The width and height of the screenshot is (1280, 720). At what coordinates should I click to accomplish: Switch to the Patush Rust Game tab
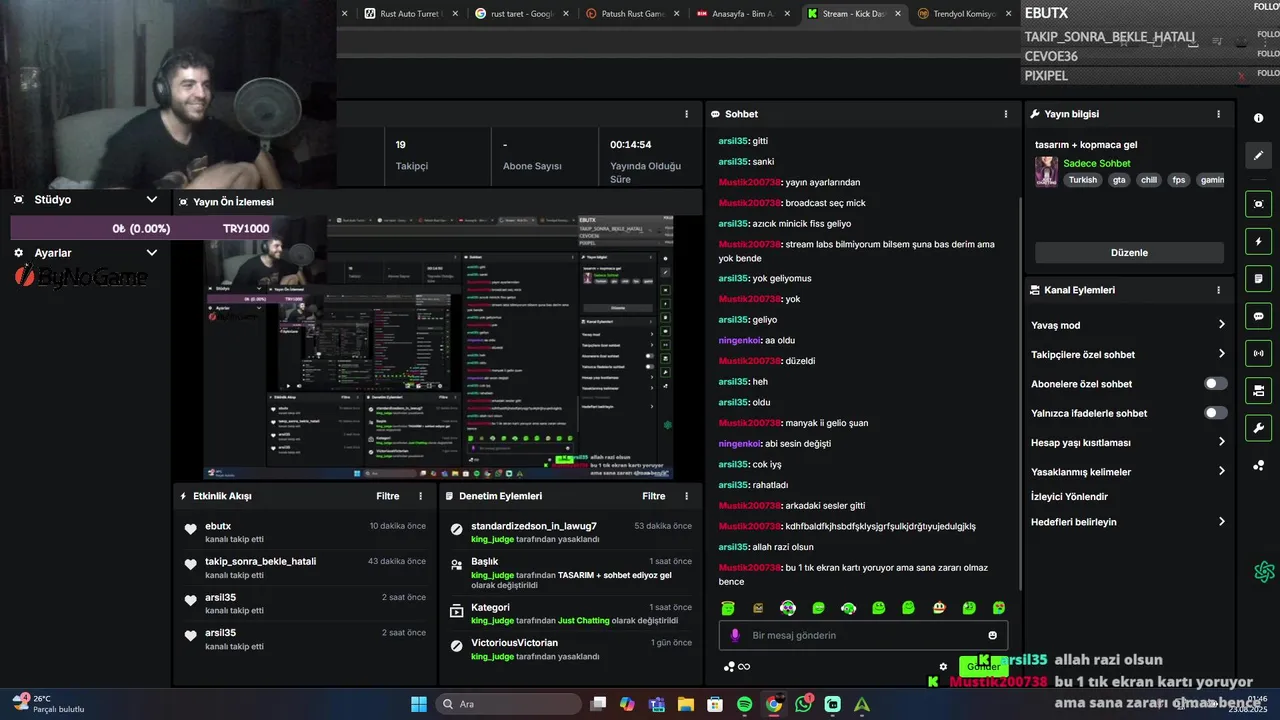tap(632, 14)
